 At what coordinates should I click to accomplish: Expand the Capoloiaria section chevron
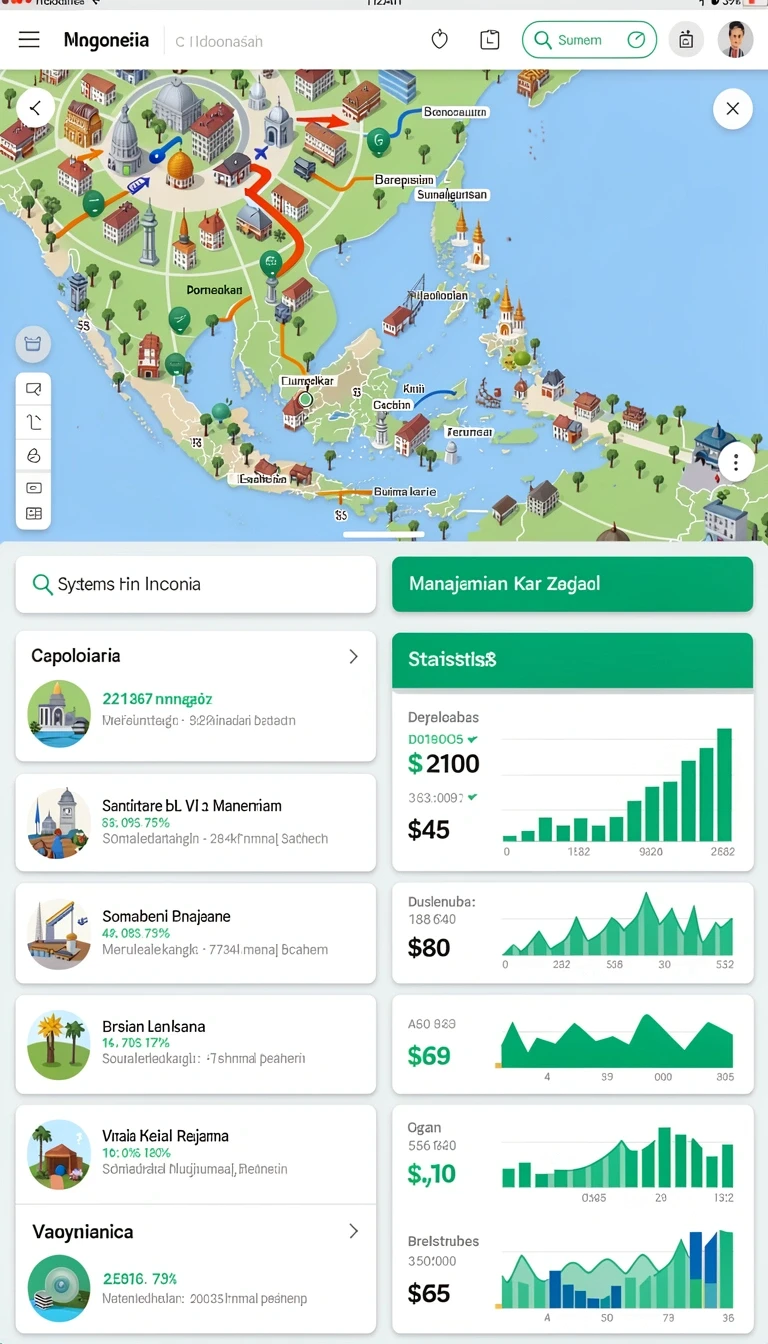pos(353,656)
